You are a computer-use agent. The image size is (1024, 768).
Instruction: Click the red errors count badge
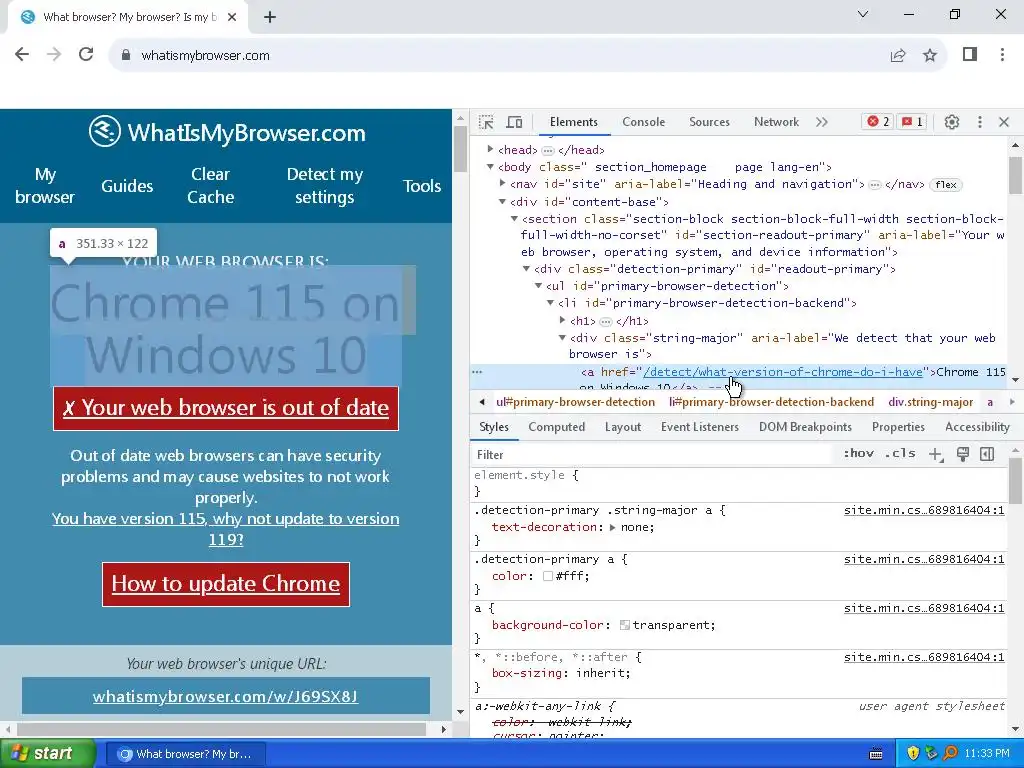click(x=878, y=122)
